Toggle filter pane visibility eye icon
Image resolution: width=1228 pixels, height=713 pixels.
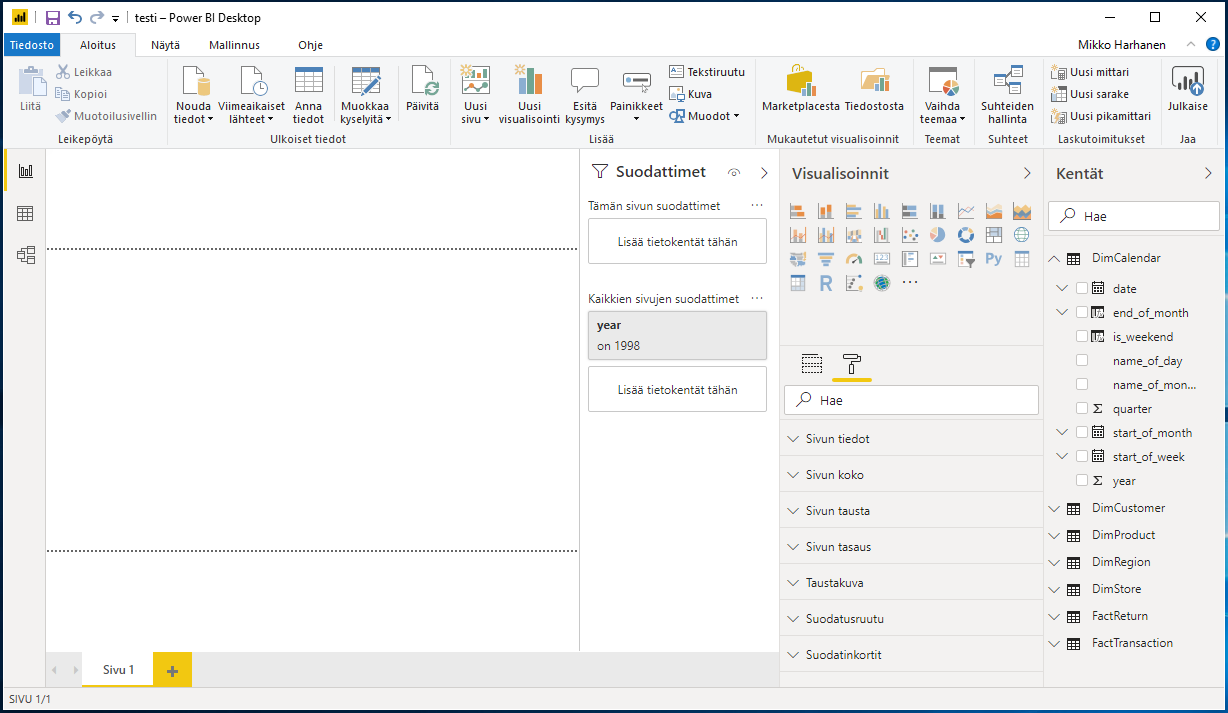(735, 173)
